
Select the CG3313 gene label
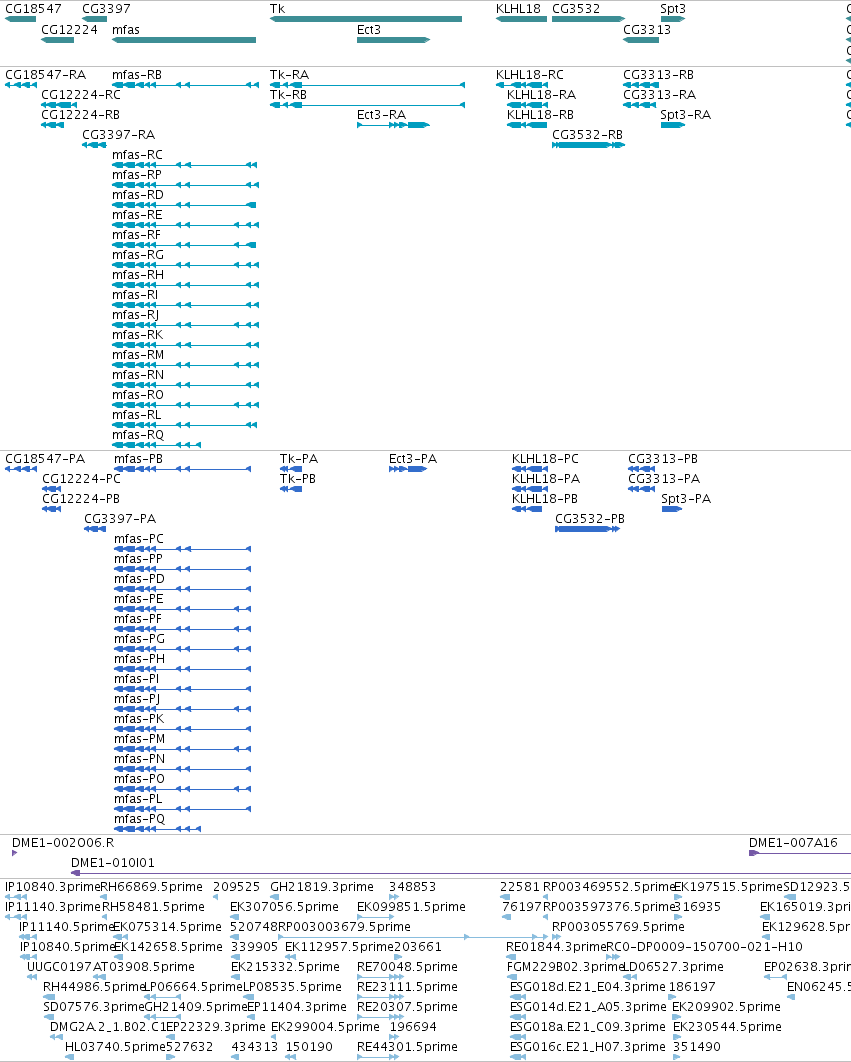click(647, 30)
